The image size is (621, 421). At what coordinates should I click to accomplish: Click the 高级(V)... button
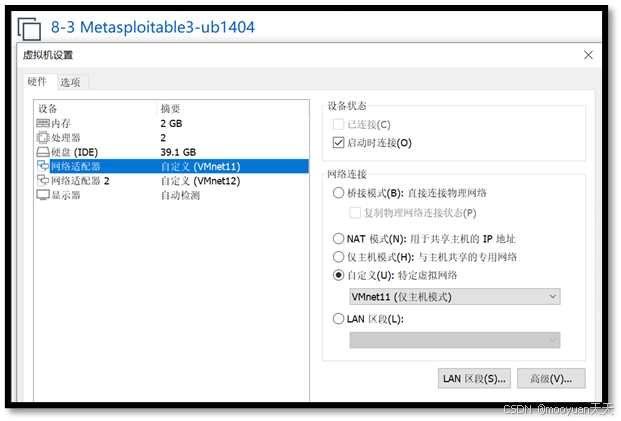551,379
